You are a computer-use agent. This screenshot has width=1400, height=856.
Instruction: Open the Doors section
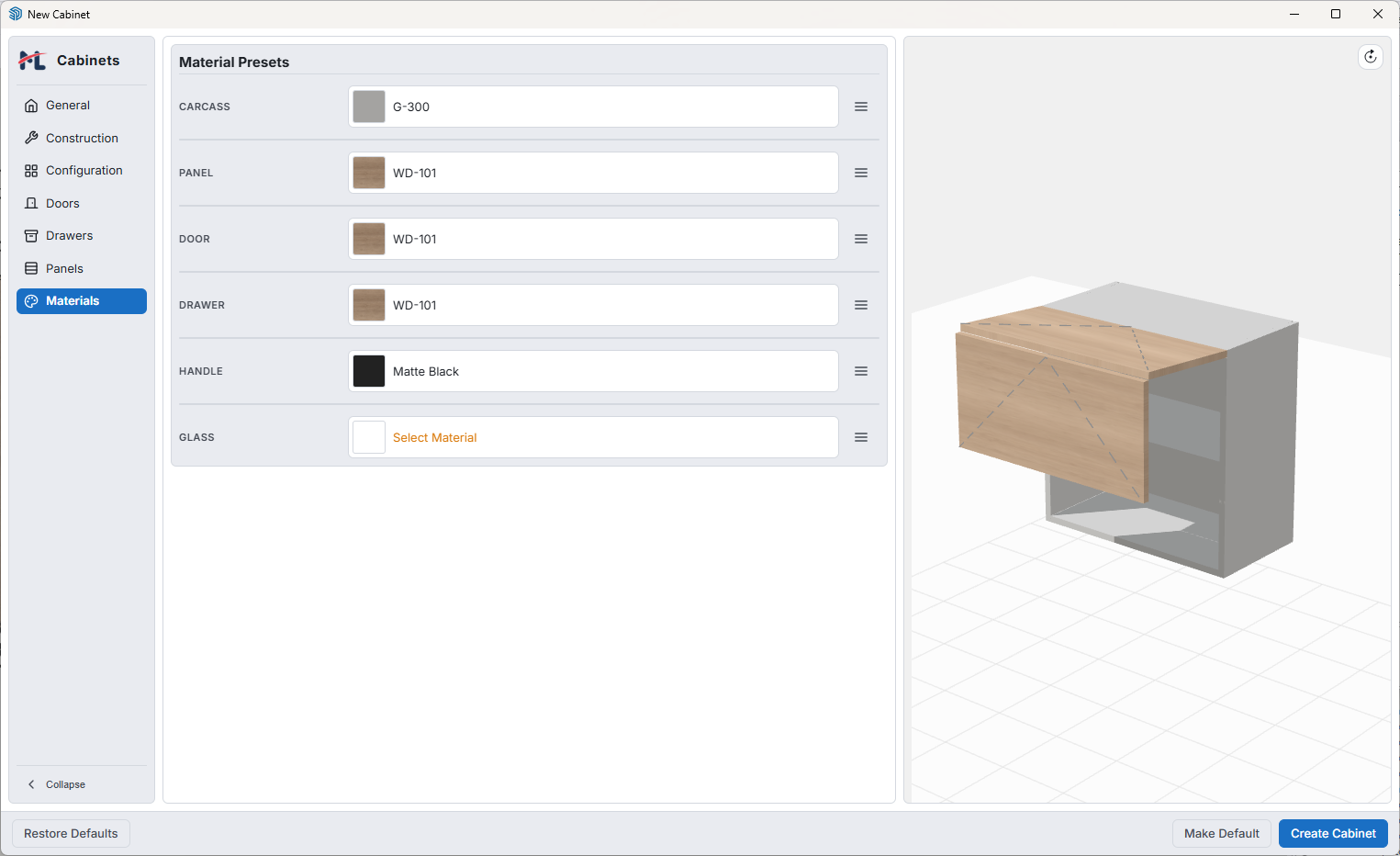tap(81, 203)
